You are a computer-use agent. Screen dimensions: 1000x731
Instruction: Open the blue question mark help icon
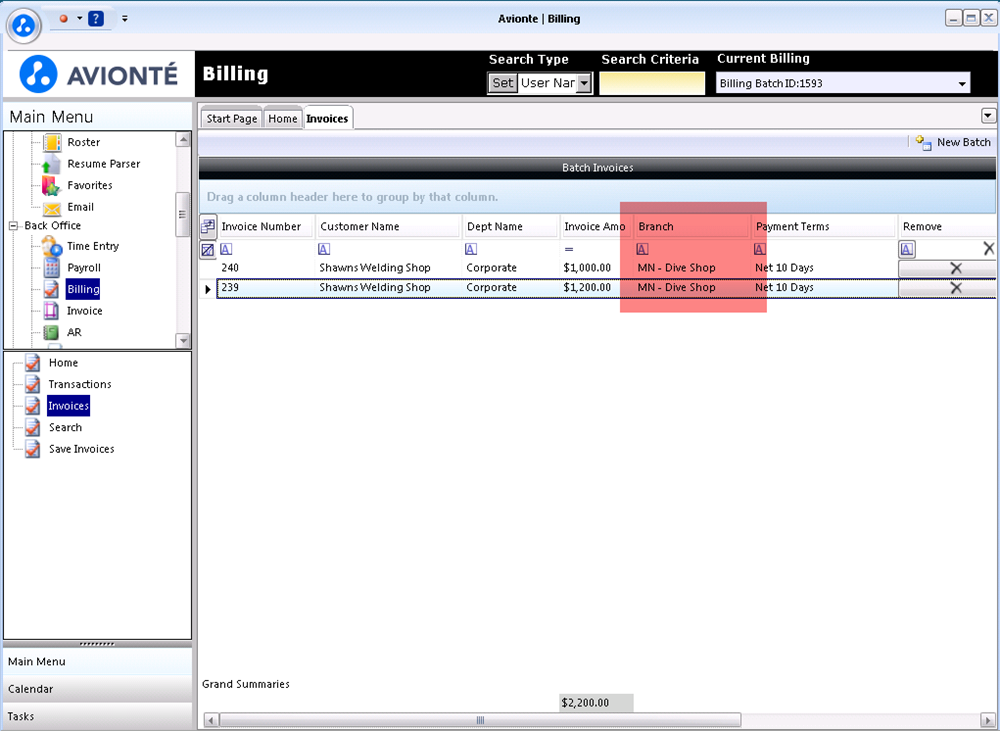96,18
